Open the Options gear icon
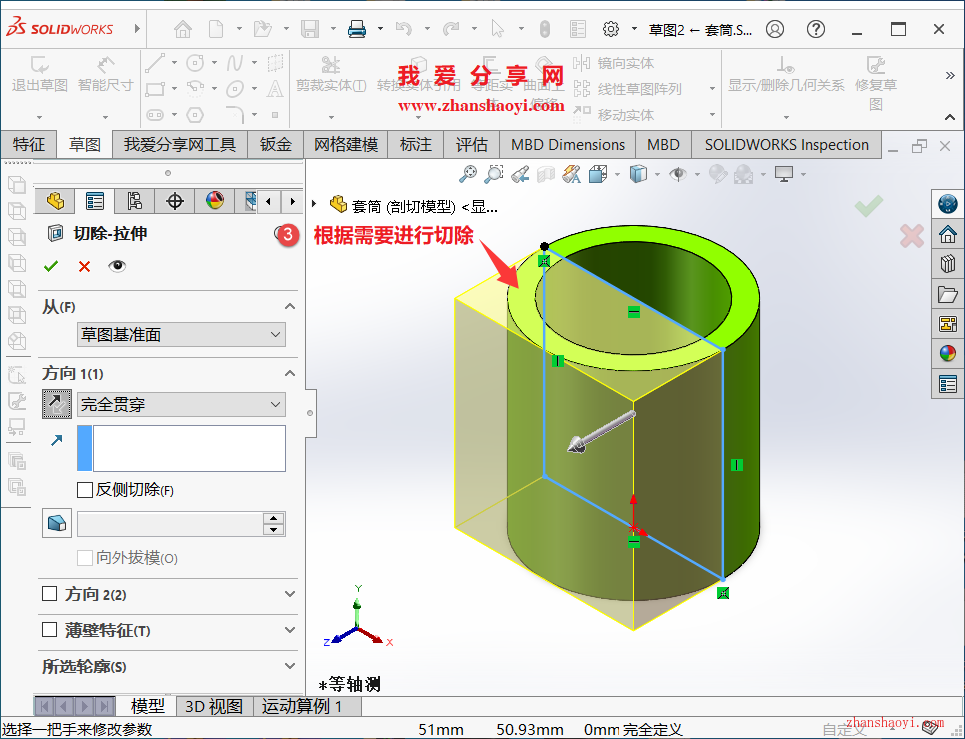 [x=611, y=29]
